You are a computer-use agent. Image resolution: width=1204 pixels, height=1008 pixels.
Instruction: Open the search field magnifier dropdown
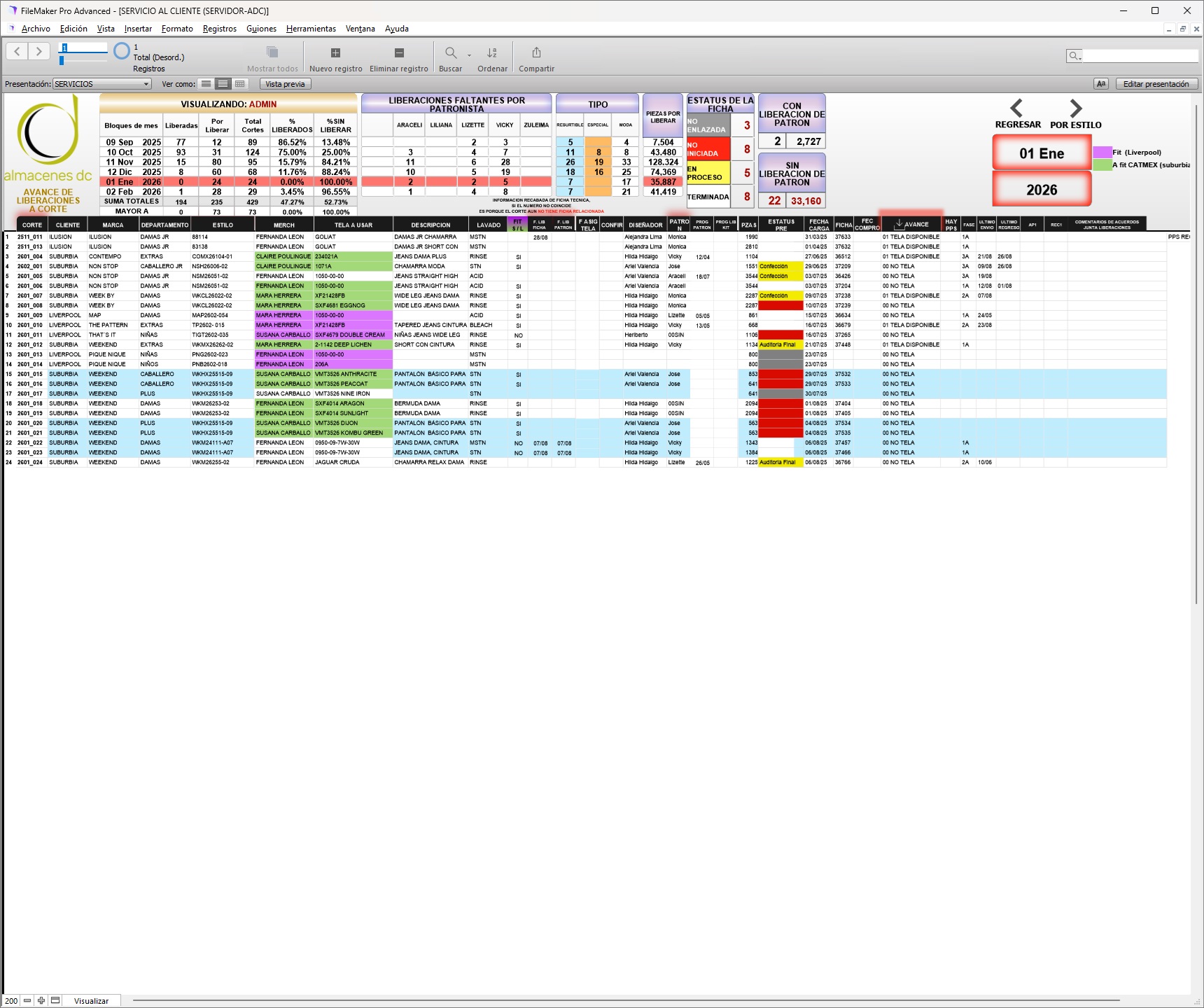pyautogui.click(x=1073, y=56)
